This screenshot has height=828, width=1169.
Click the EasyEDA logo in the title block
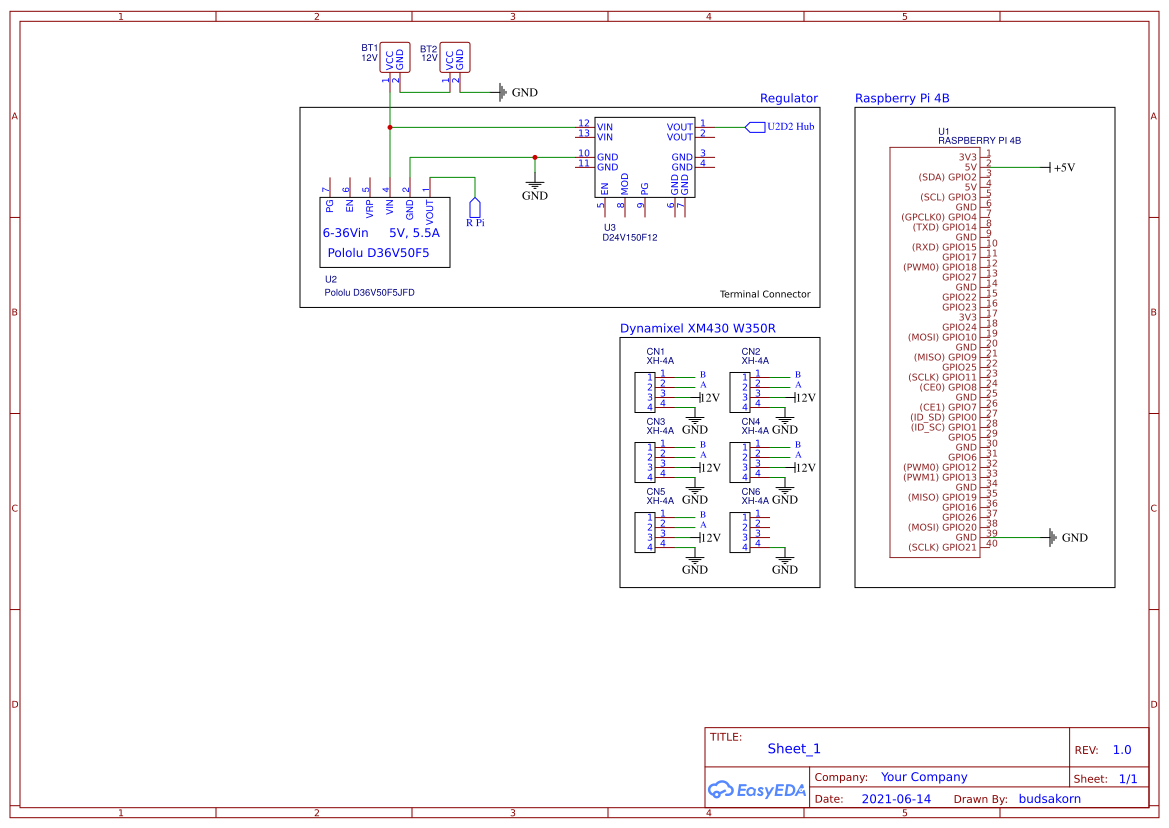coord(757,790)
